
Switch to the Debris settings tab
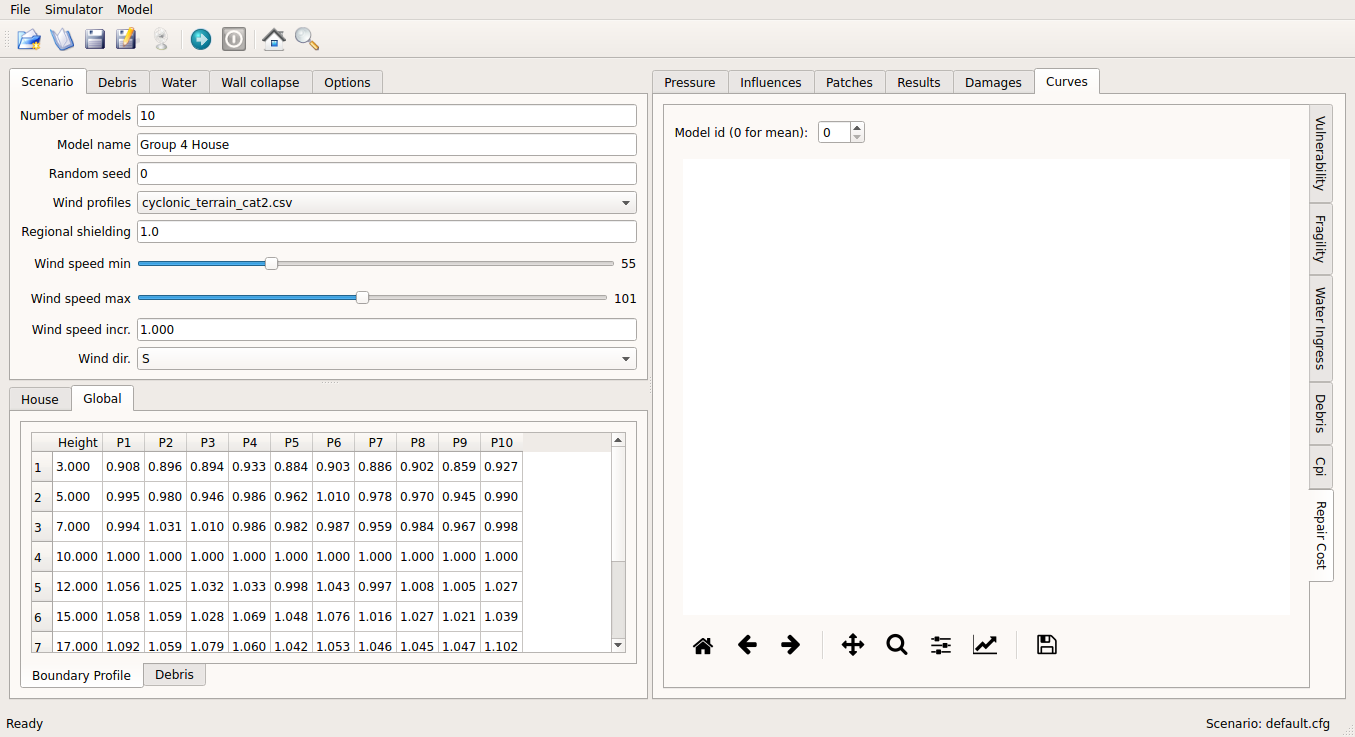point(118,82)
